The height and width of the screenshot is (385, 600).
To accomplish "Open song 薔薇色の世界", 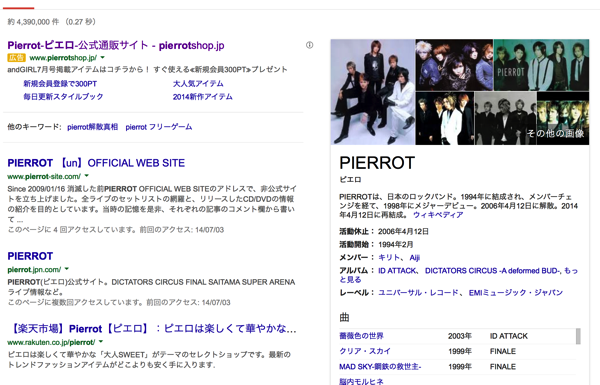I will (361, 336).
